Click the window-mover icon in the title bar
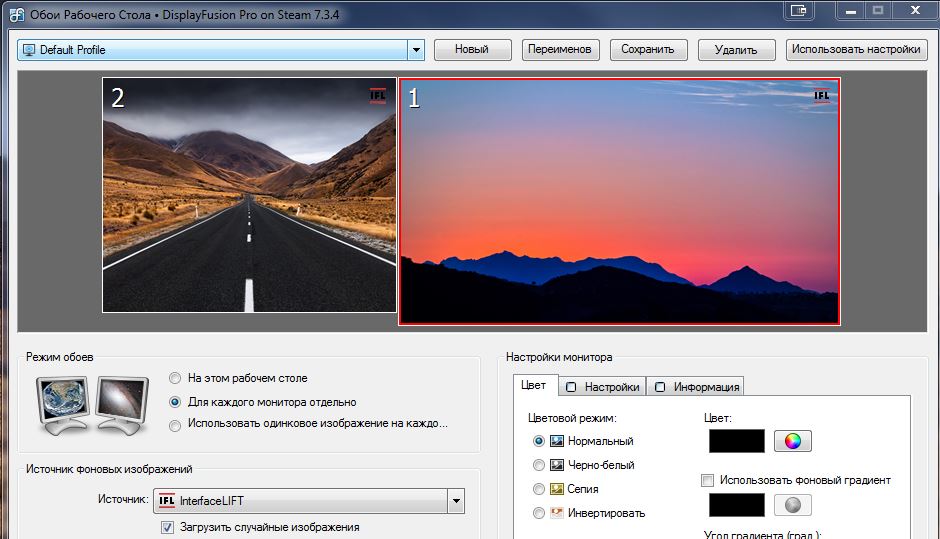940x539 pixels. (x=799, y=10)
